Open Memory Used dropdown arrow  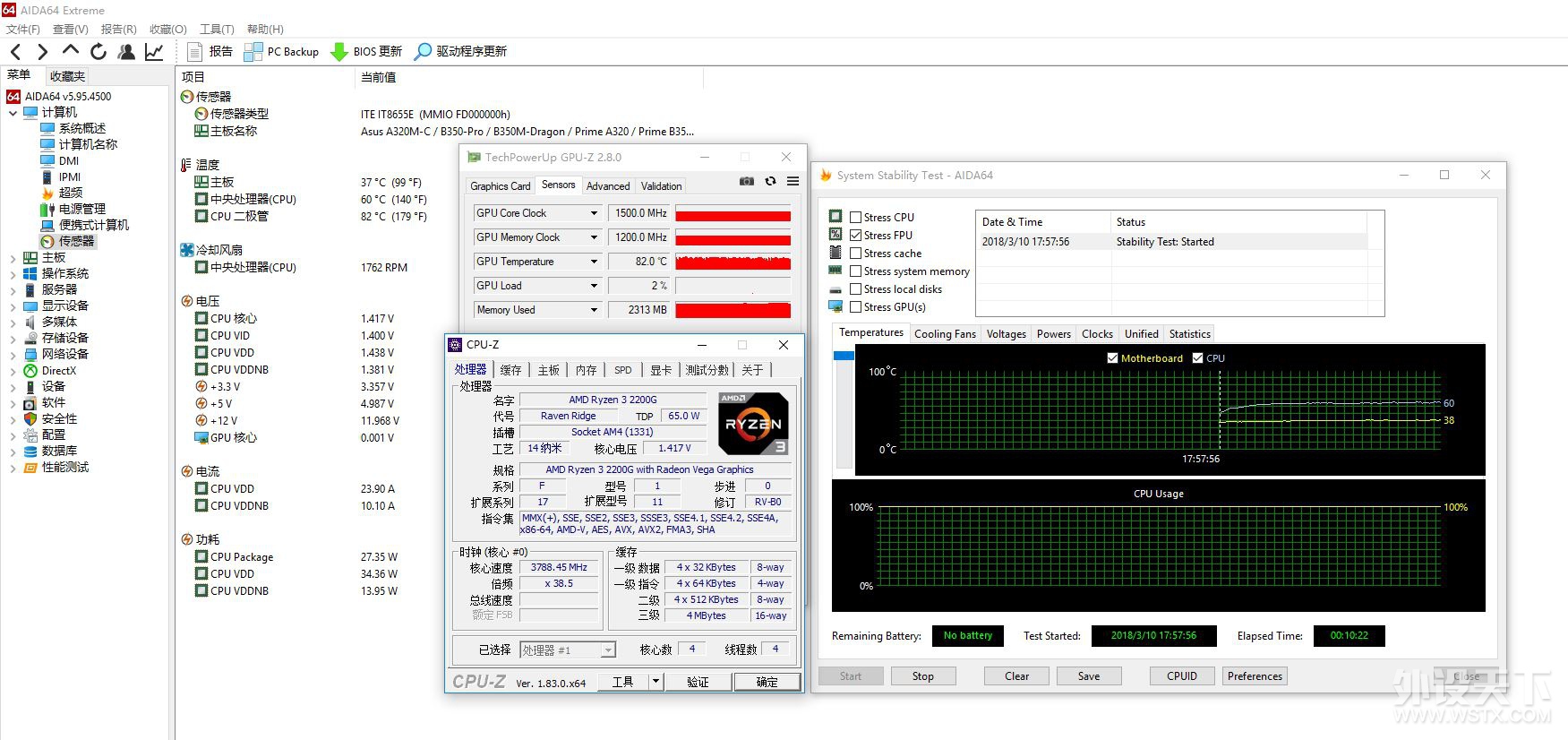click(593, 310)
